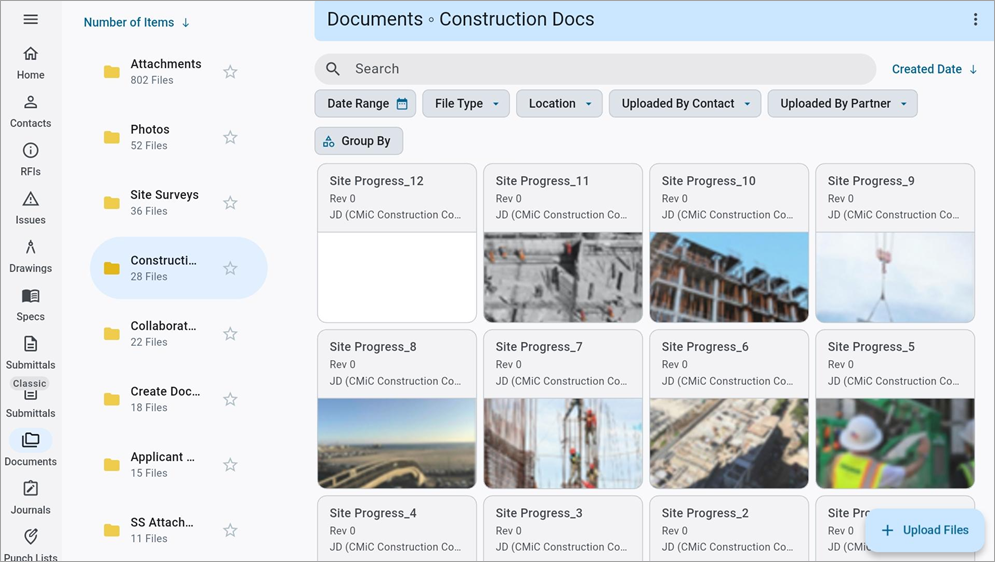Image resolution: width=995 pixels, height=562 pixels.
Task: Star the Create Doc... folder
Action: pyautogui.click(x=230, y=399)
